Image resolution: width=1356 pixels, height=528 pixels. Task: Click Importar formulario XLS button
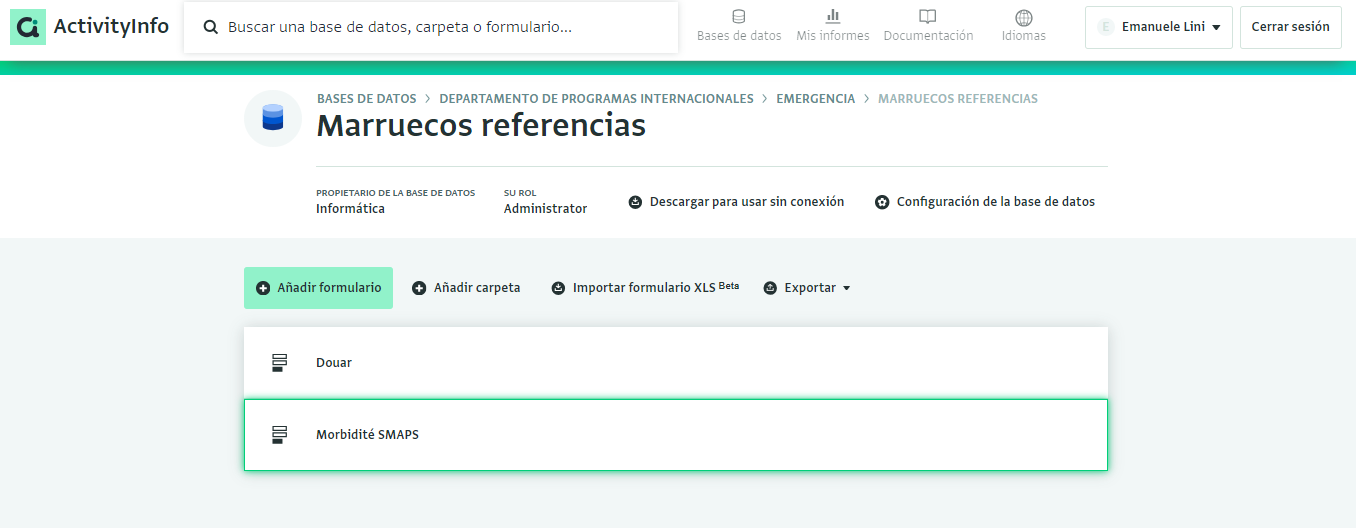point(645,288)
